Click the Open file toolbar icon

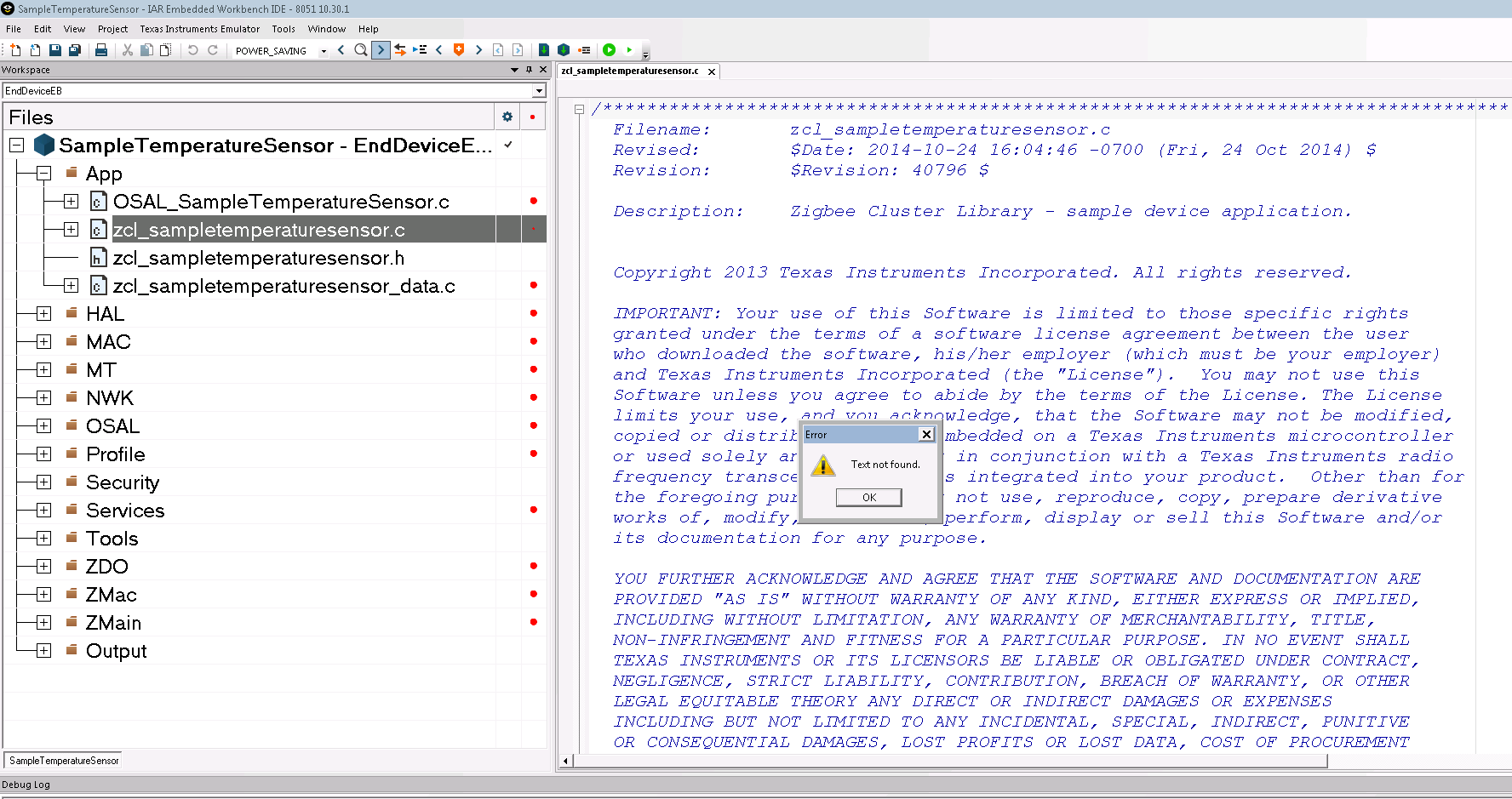click(35, 50)
